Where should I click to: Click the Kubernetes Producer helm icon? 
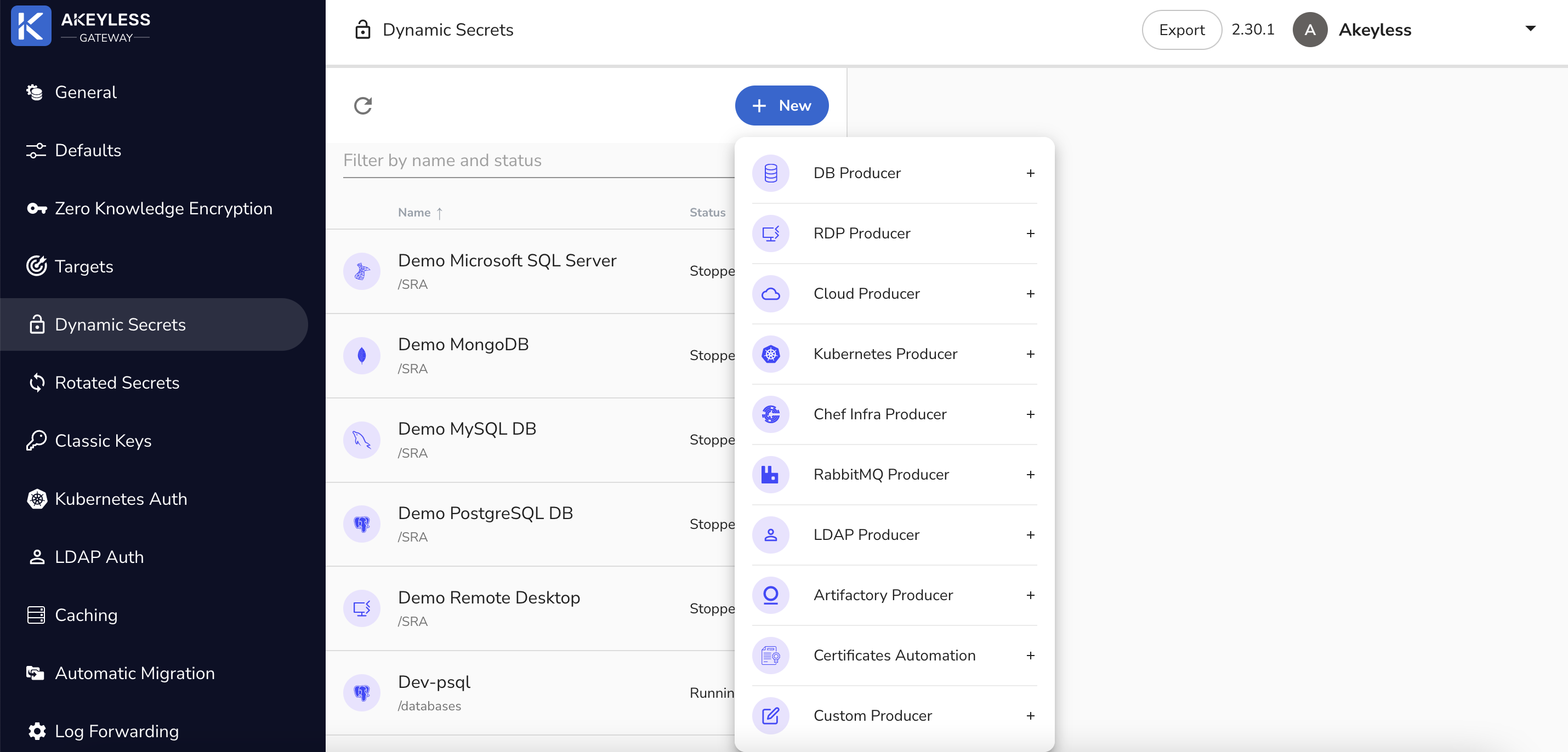pyautogui.click(x=771, y=354)
